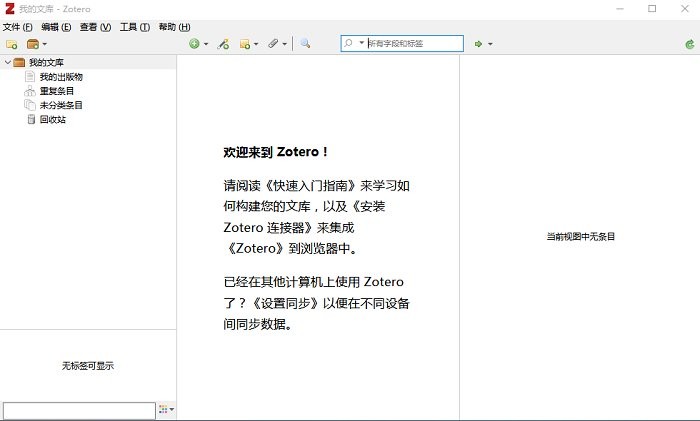
Task: Click the green New Item plus icon
Action: (194, 43)
